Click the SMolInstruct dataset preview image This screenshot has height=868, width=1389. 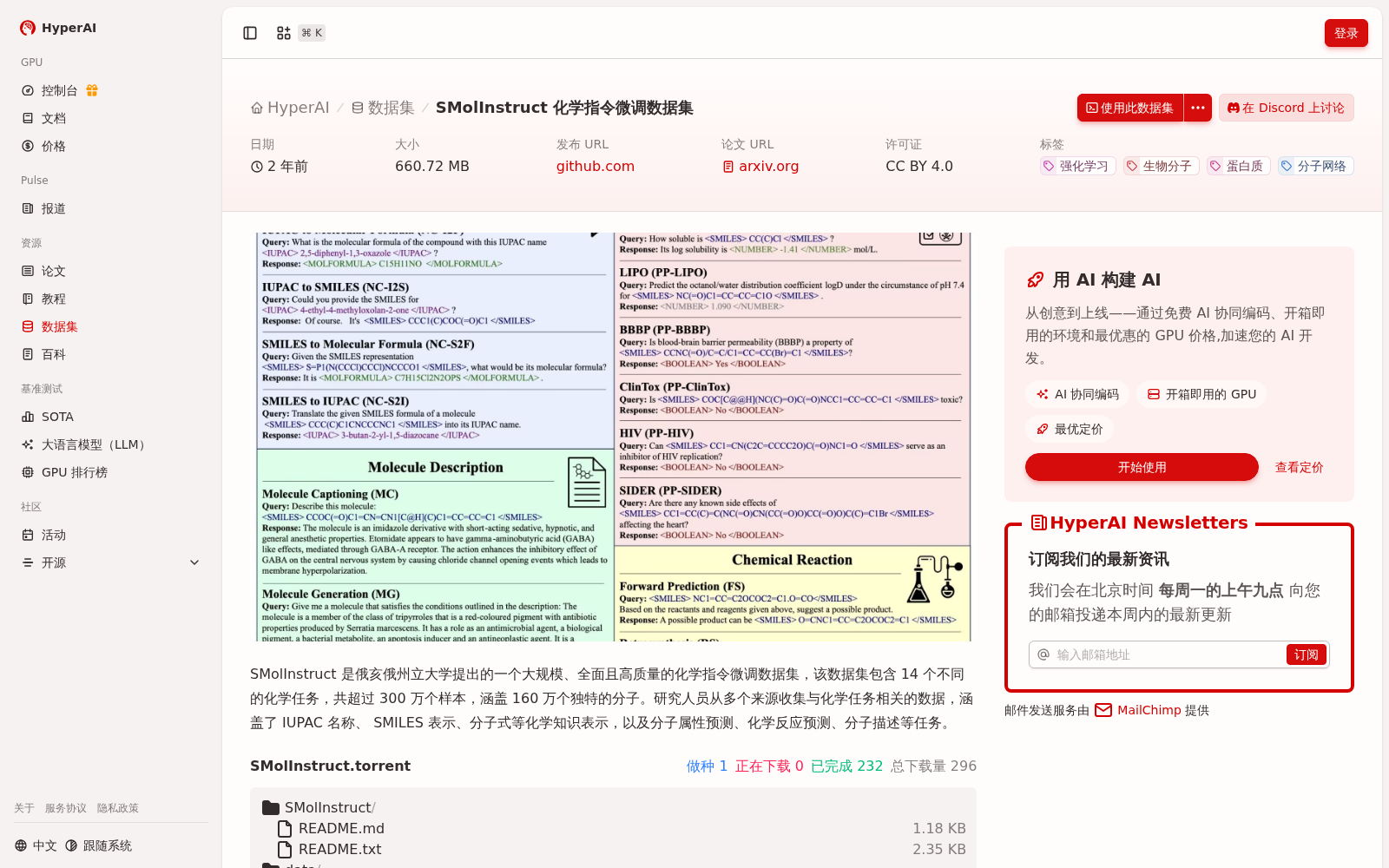(614, 437)
